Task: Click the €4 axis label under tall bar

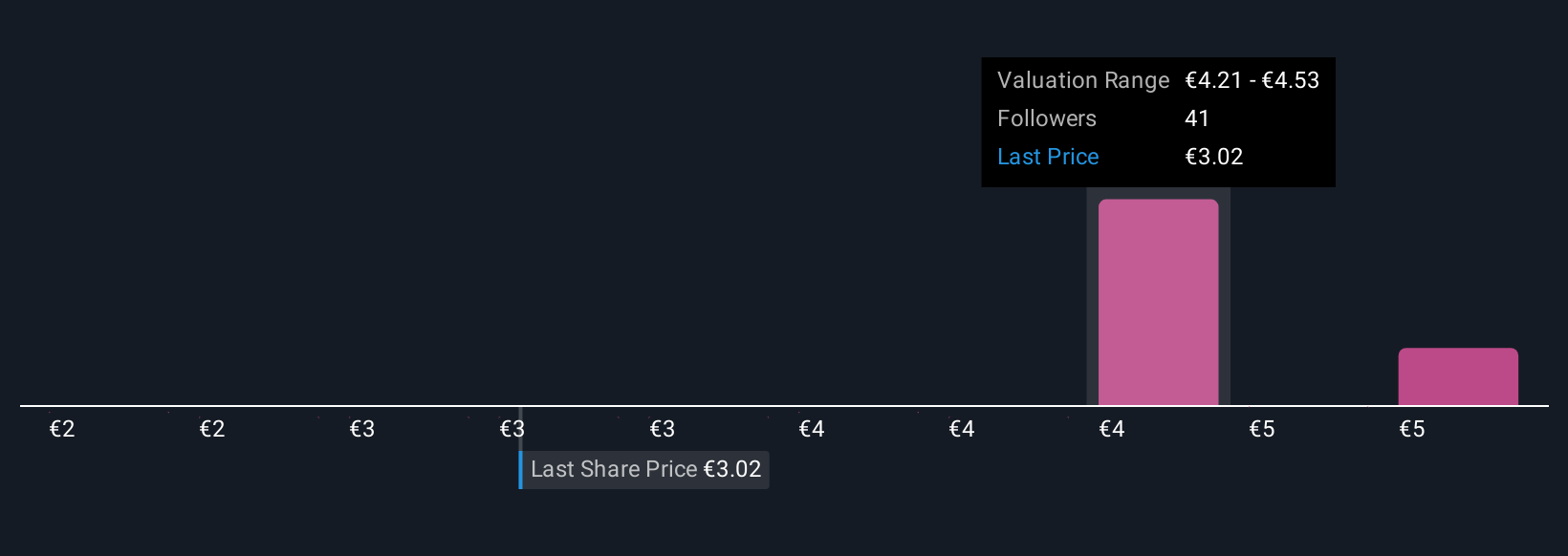Action: point(1112,429)
